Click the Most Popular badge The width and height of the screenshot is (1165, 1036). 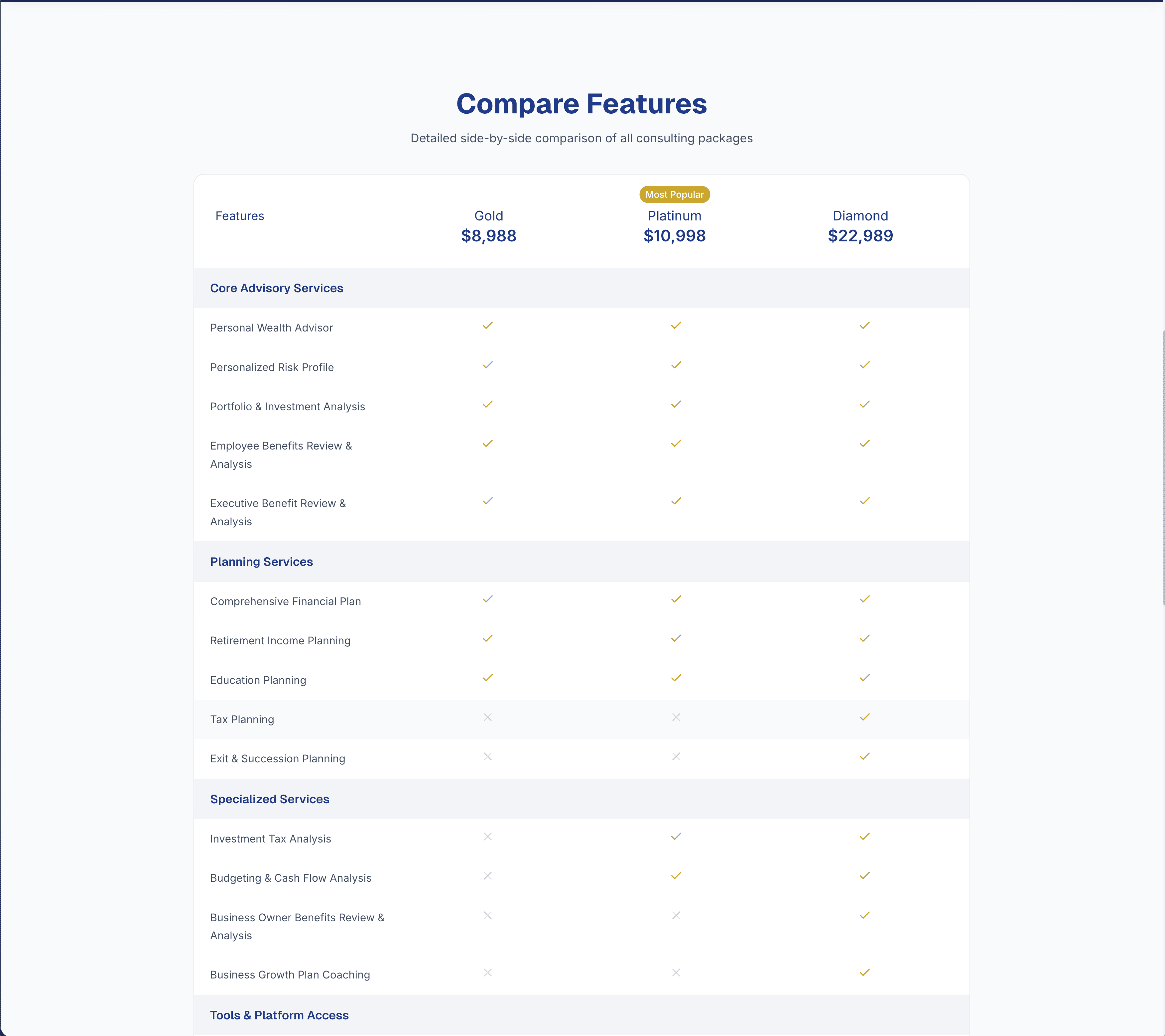(674, 194)
